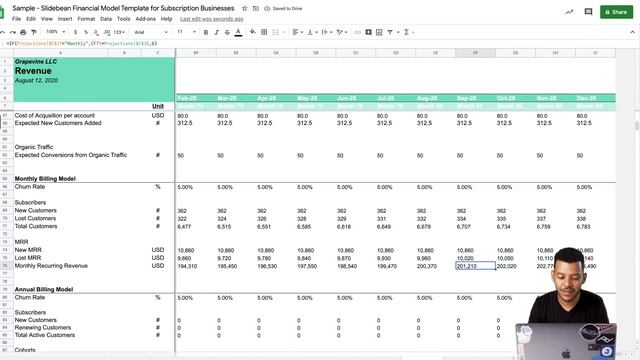
Task: Toggle bold formatting
Action: 206,32
